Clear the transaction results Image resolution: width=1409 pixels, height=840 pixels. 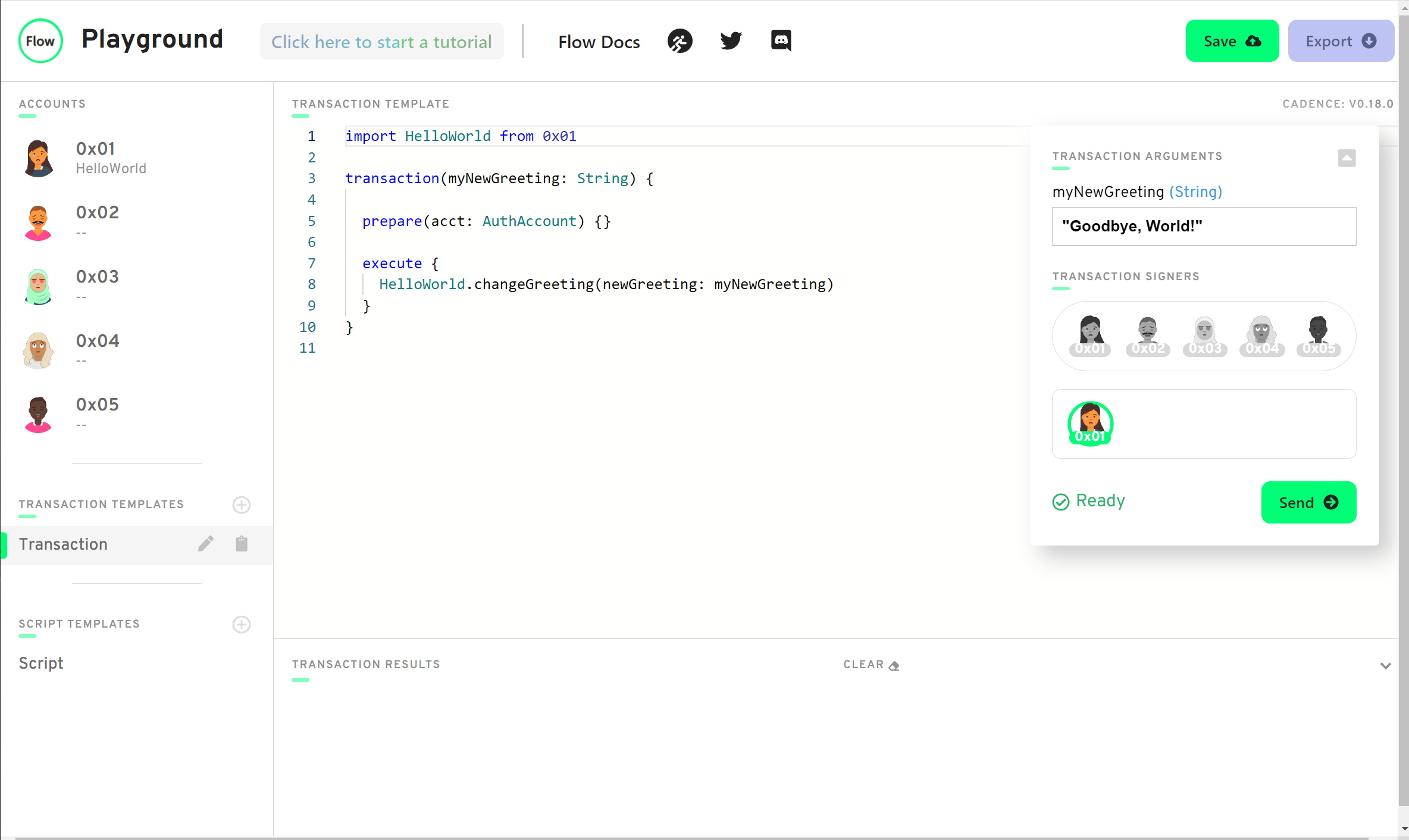[x=871, y=665]
